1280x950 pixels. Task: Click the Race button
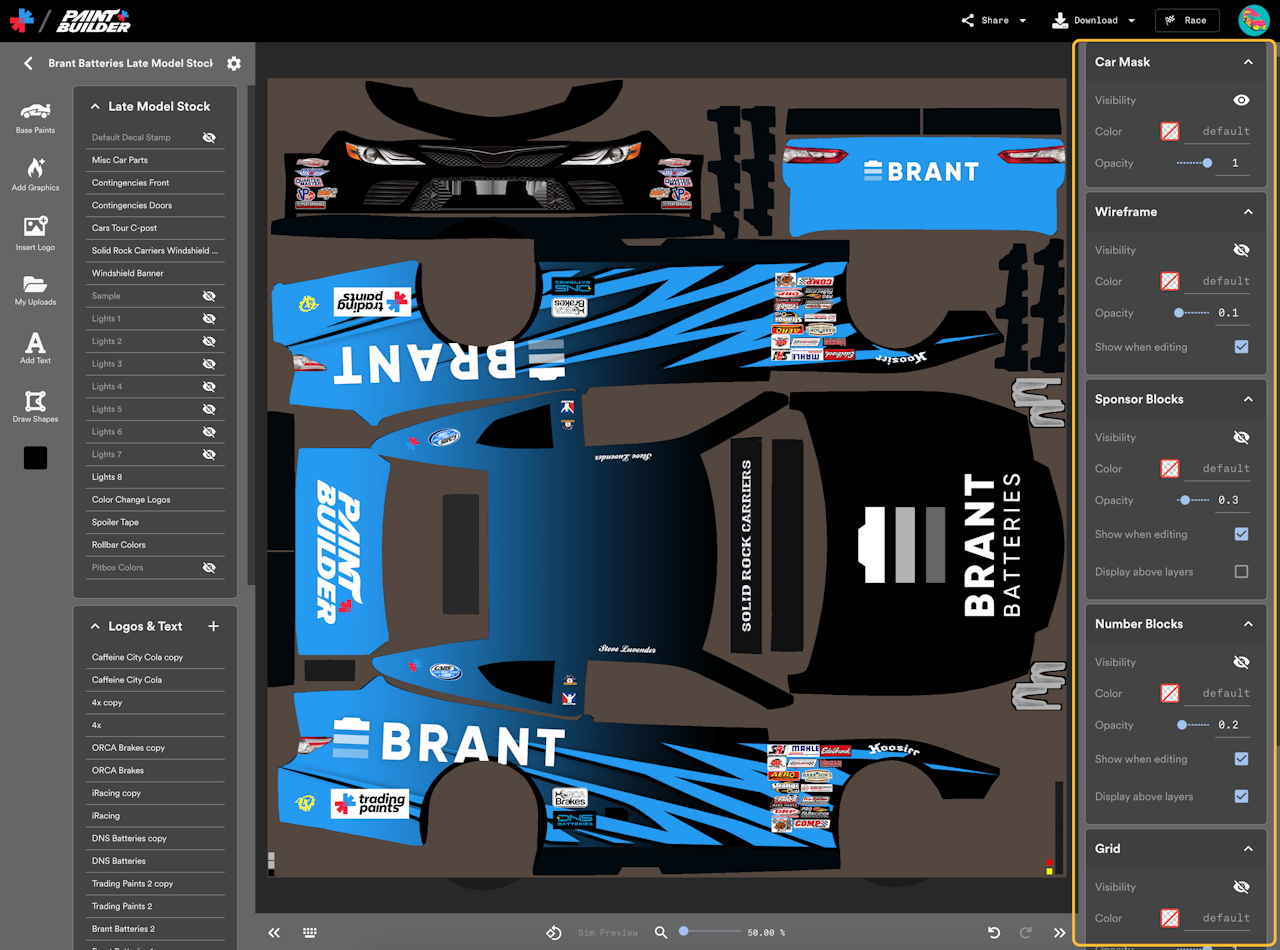pos(1187,20)
